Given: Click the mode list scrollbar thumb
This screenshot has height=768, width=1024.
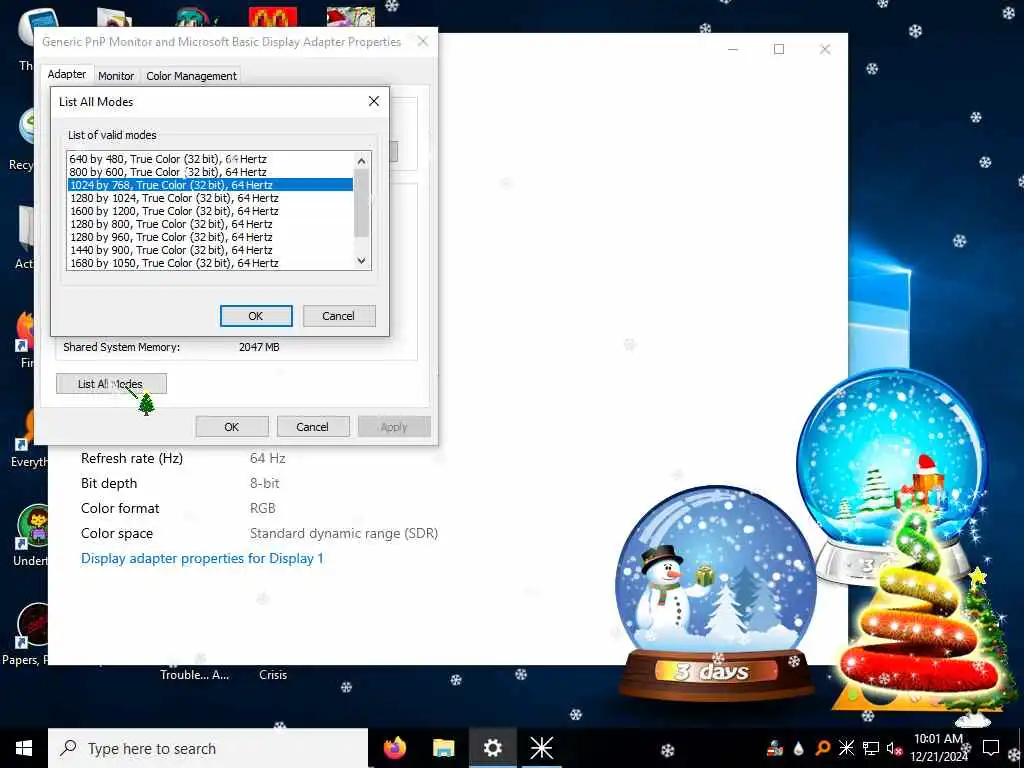Looking at the screenshot, I should [362, 203].
